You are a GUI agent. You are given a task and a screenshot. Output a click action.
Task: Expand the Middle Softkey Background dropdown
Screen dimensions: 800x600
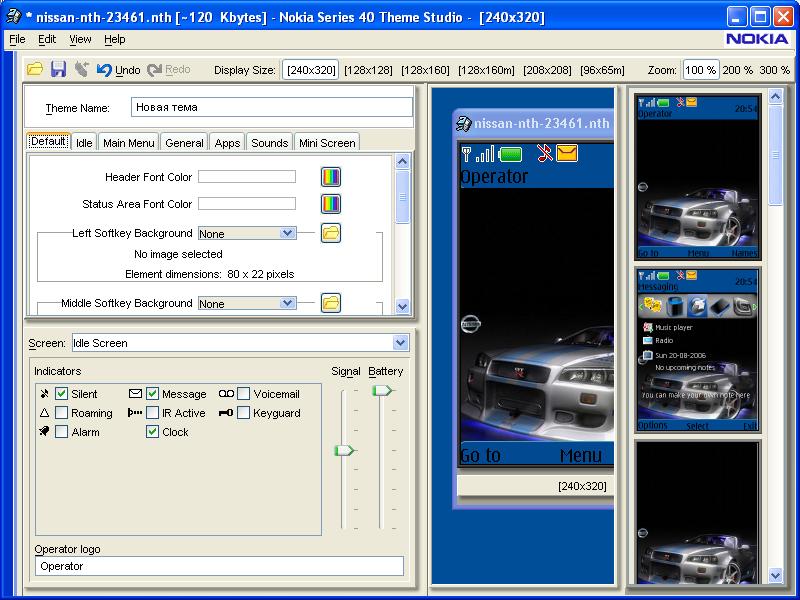(287, 304)
